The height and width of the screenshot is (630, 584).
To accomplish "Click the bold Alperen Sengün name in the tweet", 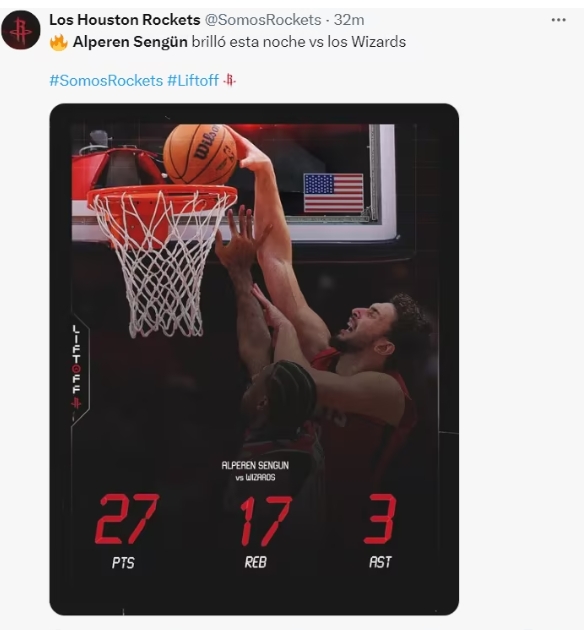I will 130,42.
